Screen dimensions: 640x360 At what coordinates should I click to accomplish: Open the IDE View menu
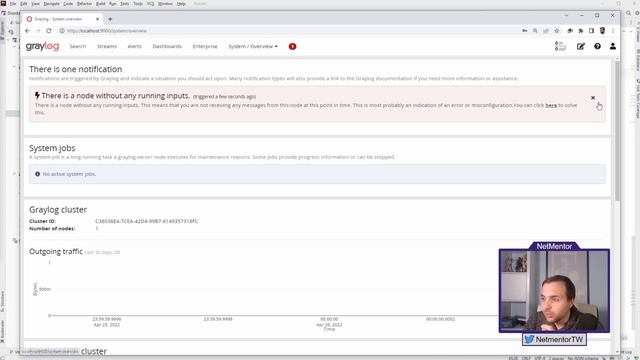36,4
